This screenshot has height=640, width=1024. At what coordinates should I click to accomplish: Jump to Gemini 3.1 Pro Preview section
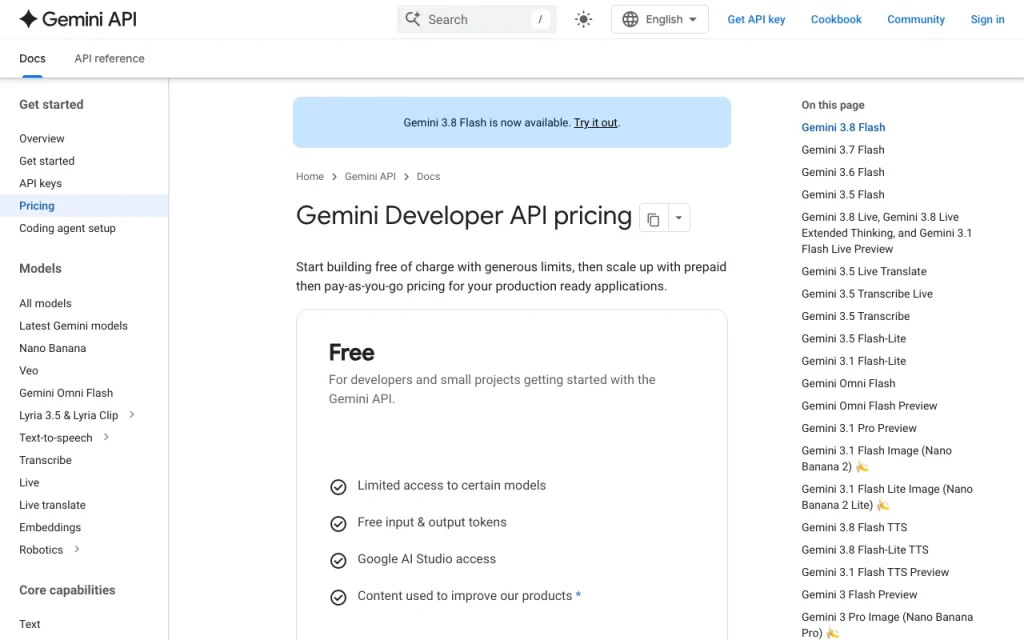859,428
